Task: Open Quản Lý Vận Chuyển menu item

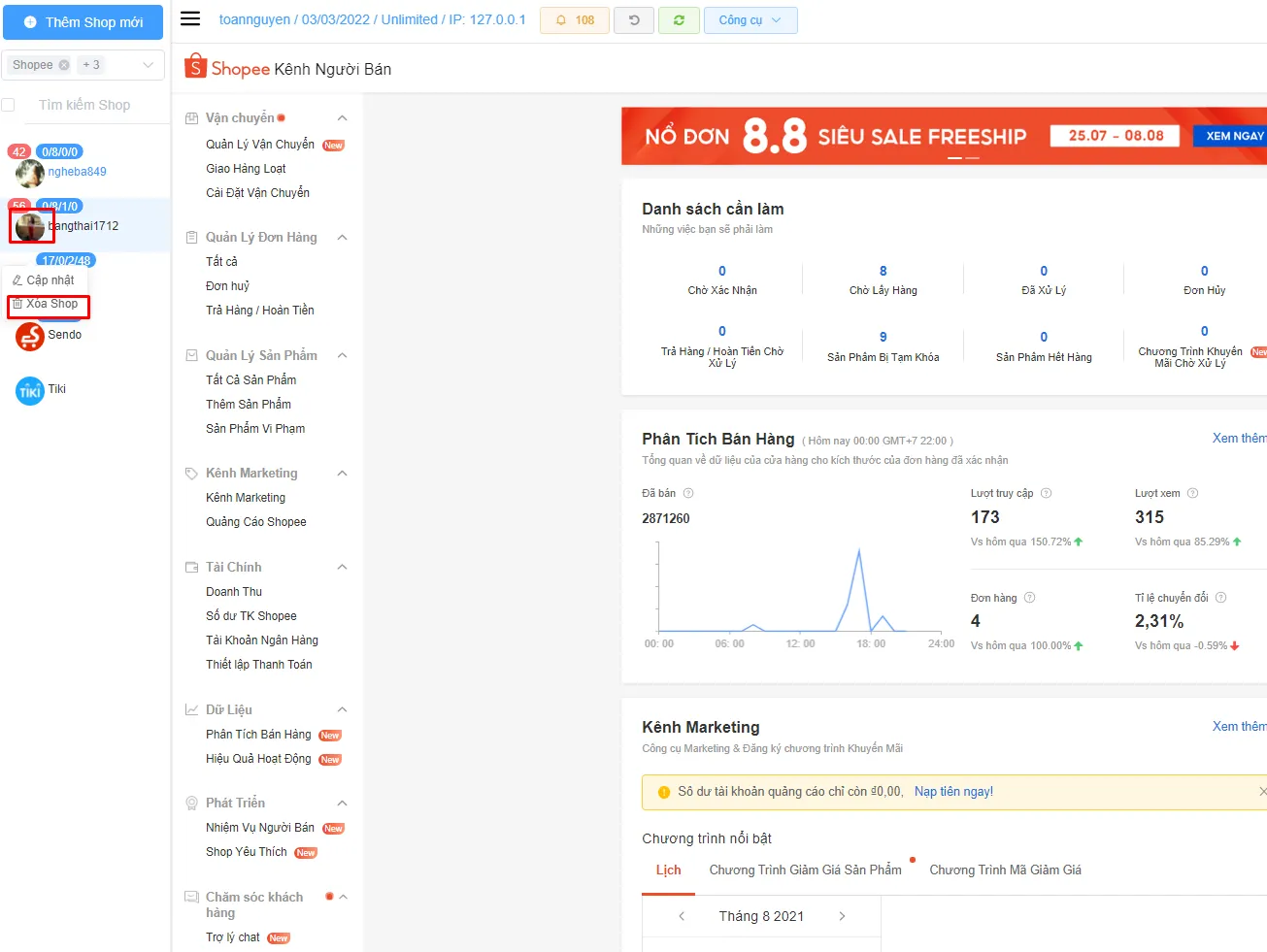Action: point(260,145)
